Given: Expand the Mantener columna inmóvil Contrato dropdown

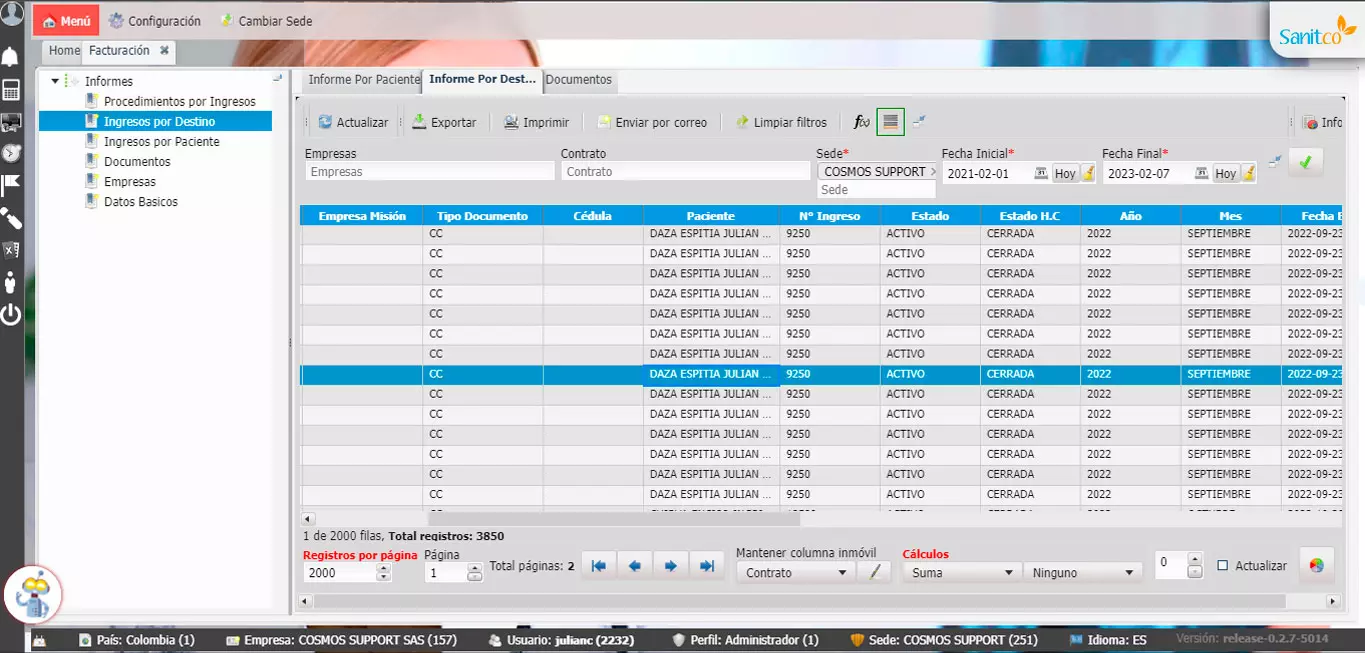Looking at the screenshot, I should tap(795, 573).
